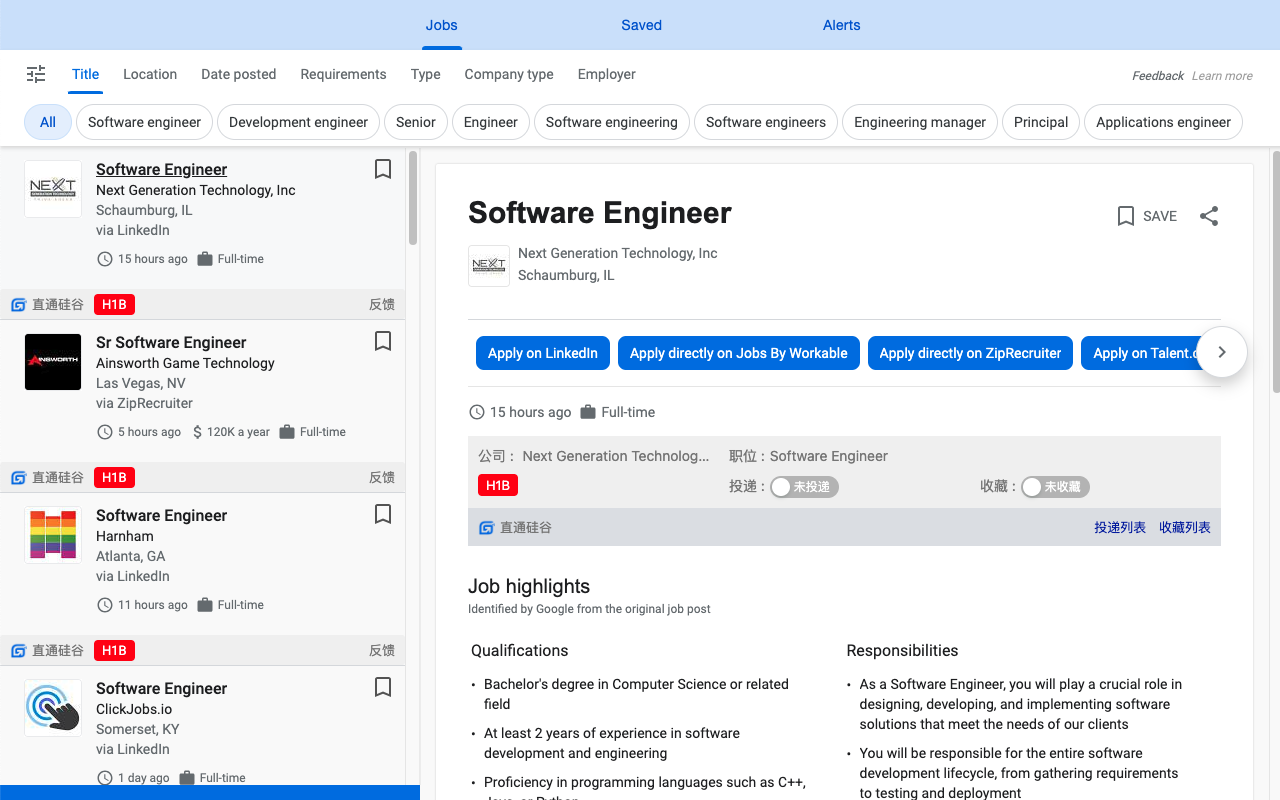Image resolution: width=1280 pixels, height=800 pixels.
Task: Open the Software Engineer title at ClickJobs.io
Action: pos(161,688)
